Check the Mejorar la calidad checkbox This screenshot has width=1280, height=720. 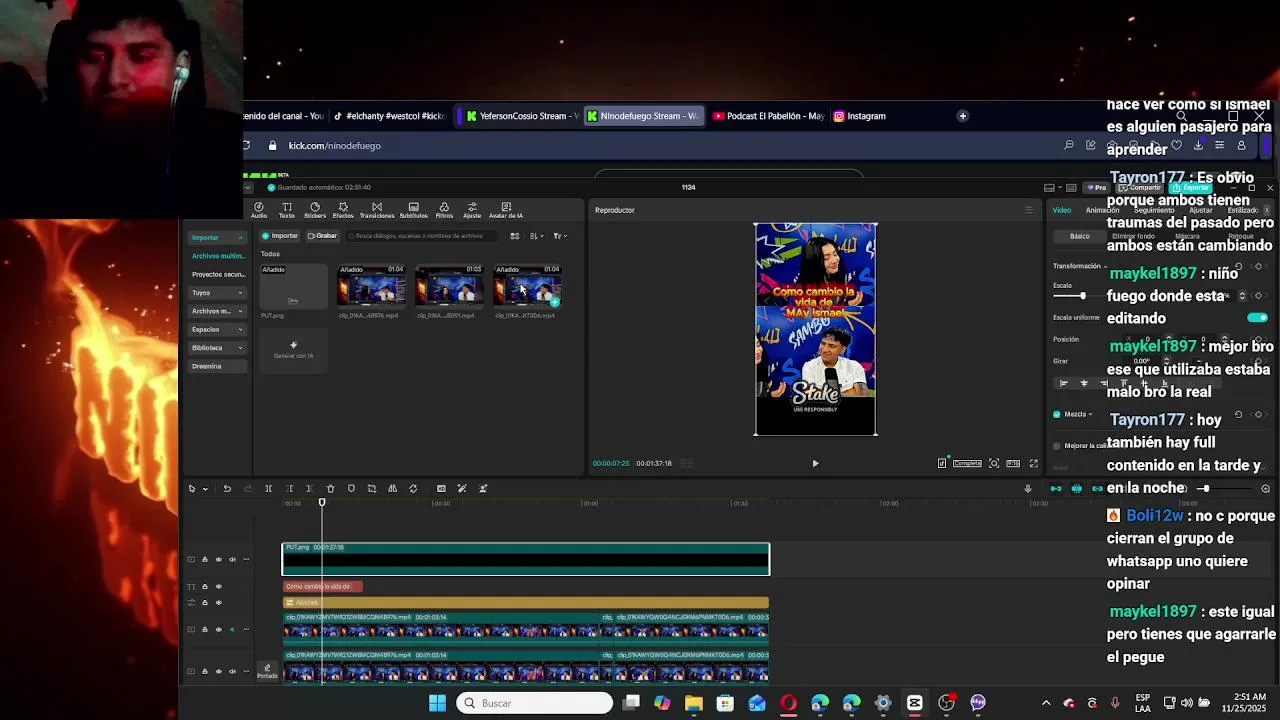pos(1057,446)
